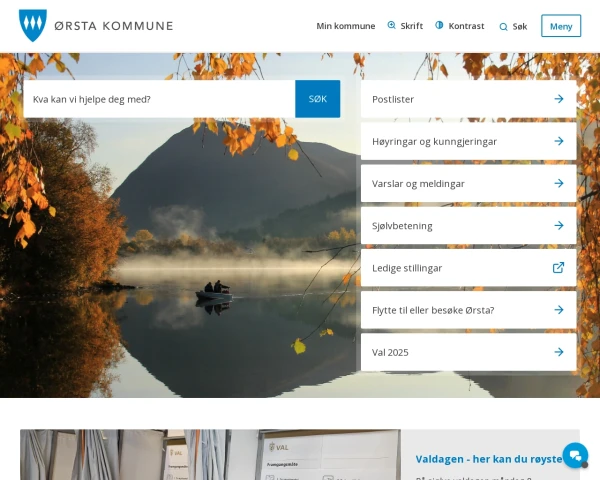Click the arrow icon beside Sjølvbetening
The height and width of the screenshot is (480, 600).
pos(559,225)
